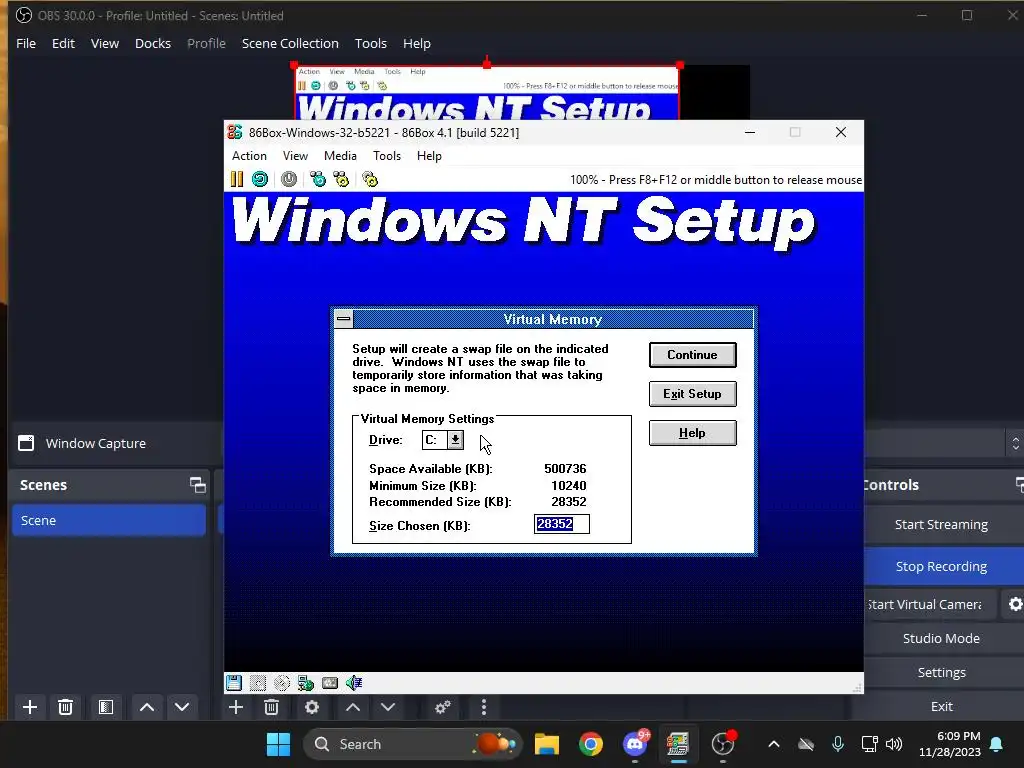Move the source up

[353, 707]
